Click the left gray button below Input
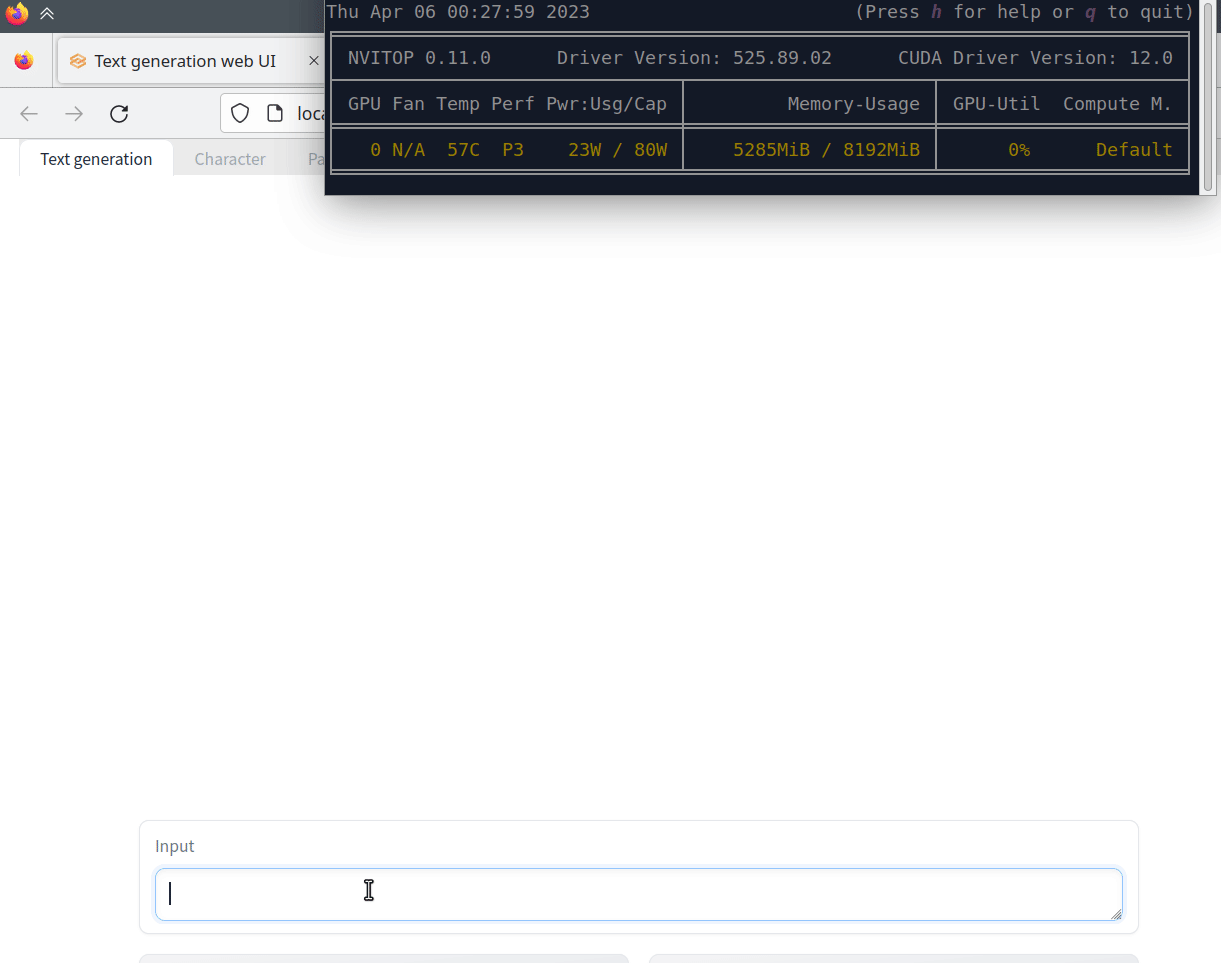 point(384,958)
